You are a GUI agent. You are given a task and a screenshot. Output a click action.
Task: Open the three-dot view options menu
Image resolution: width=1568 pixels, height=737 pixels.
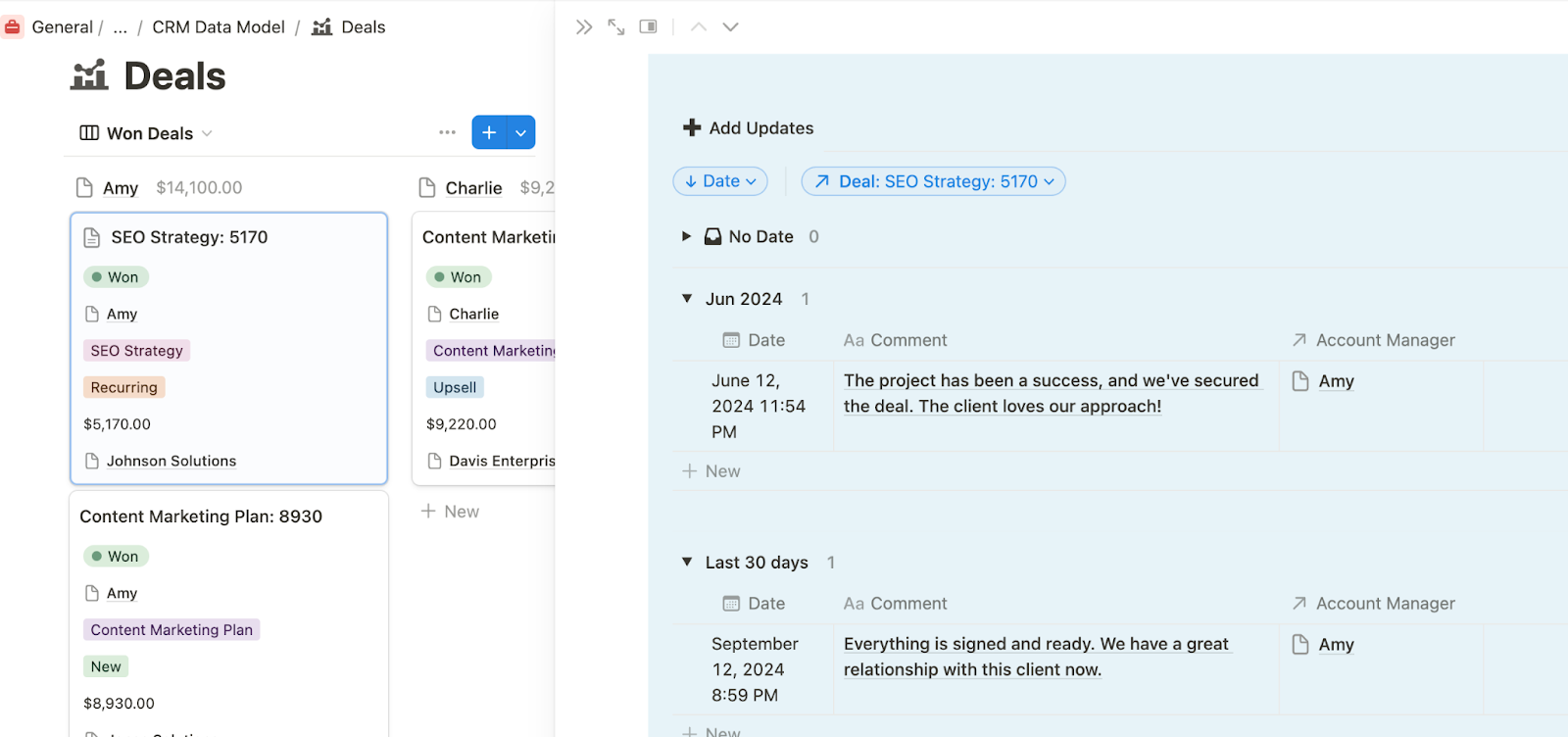click(448, 132)
